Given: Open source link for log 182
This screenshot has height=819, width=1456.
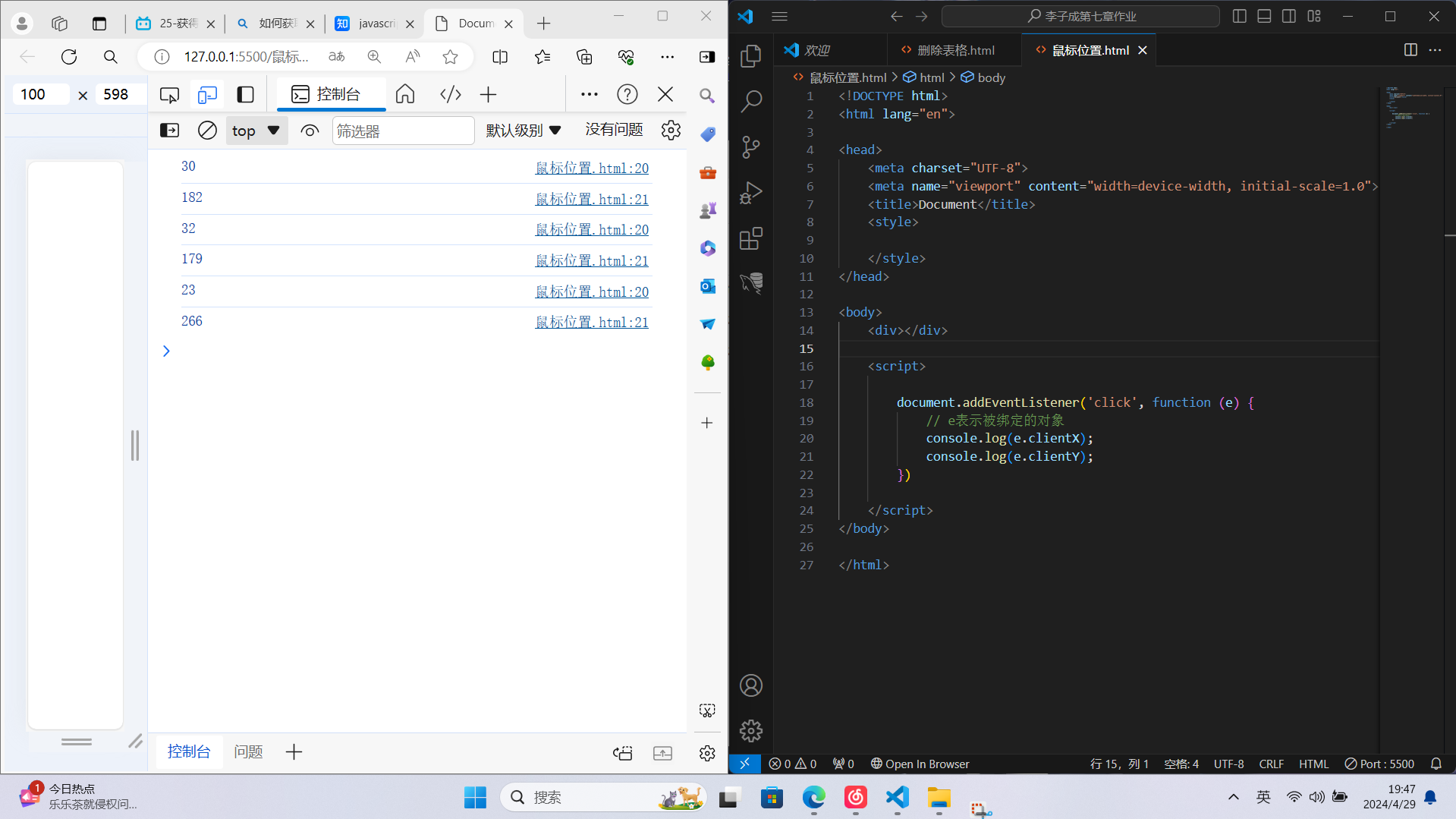Looking at the screenshot, I should 592,199.
